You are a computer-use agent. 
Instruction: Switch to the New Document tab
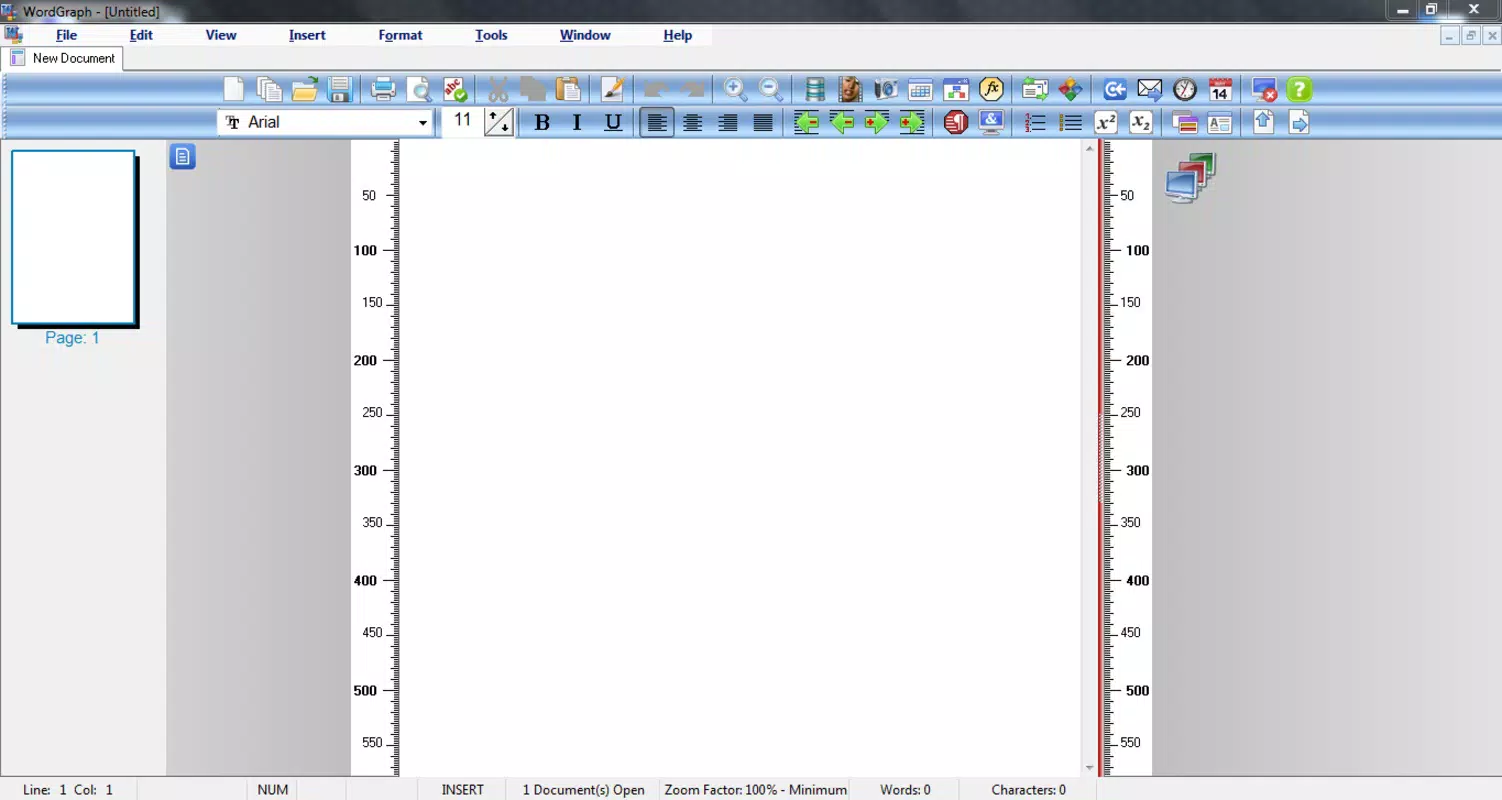[x=62, y=58]
